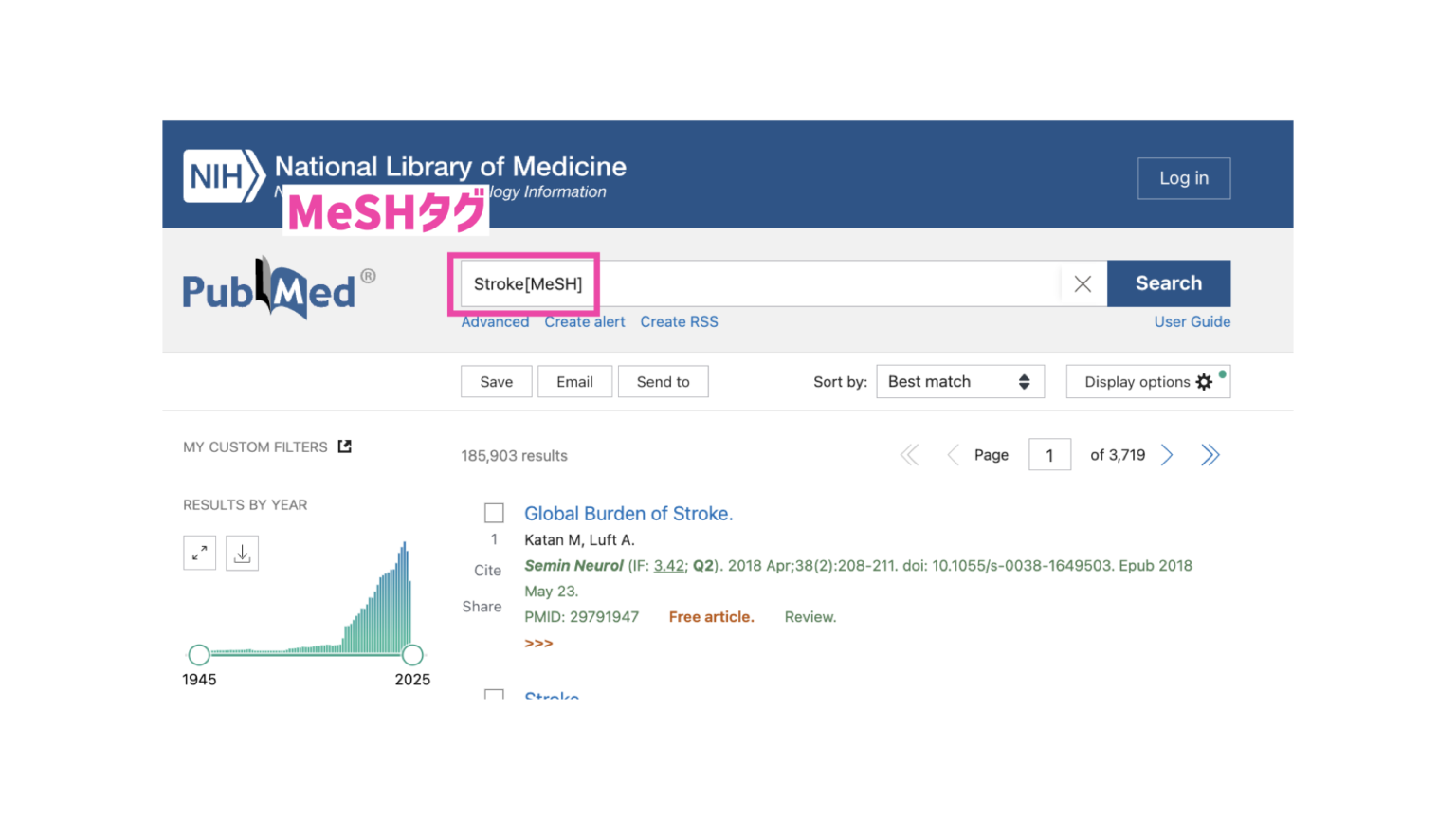Select the 1945 year range slider handle
This screenshot has width=1456, height=819.
coord(199,655)
